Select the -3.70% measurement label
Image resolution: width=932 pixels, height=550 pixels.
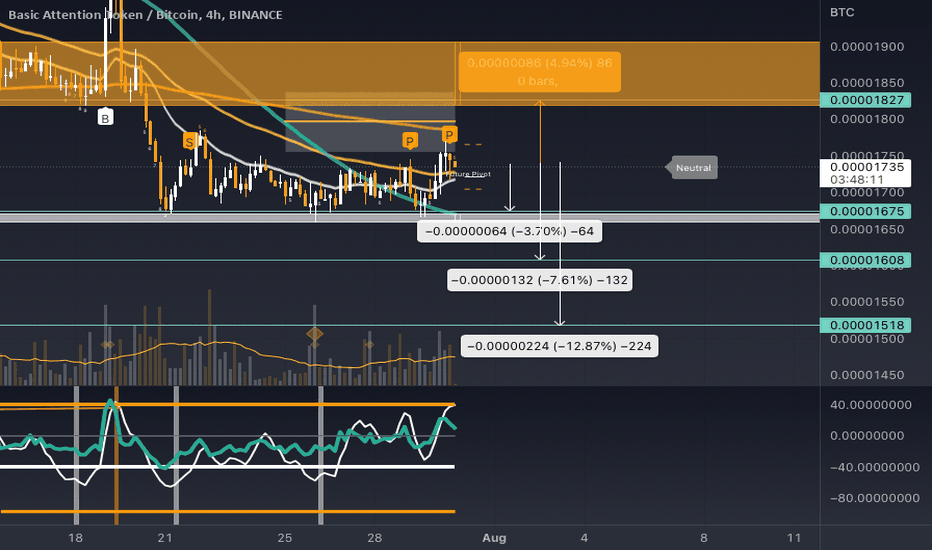[x=509, y=231]
